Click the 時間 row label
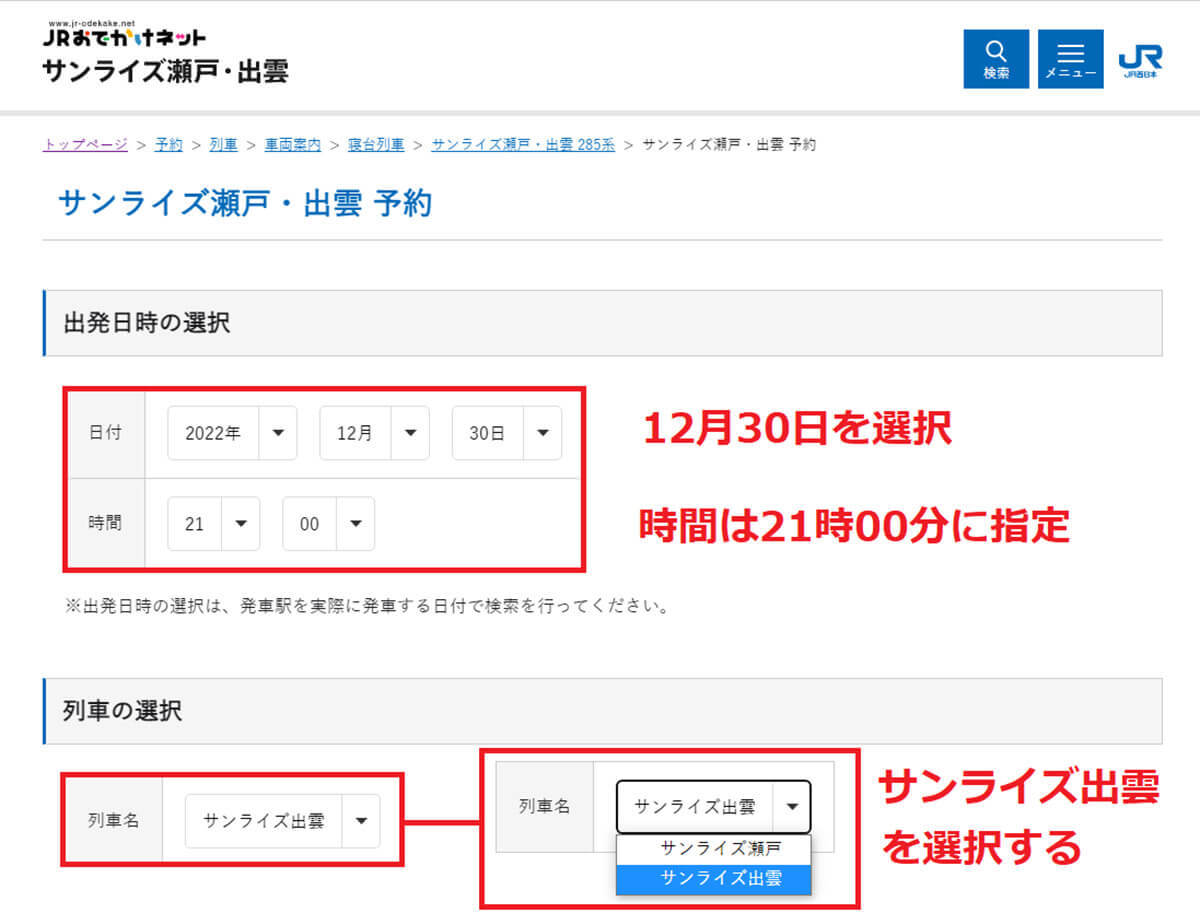 coord(105,523)
